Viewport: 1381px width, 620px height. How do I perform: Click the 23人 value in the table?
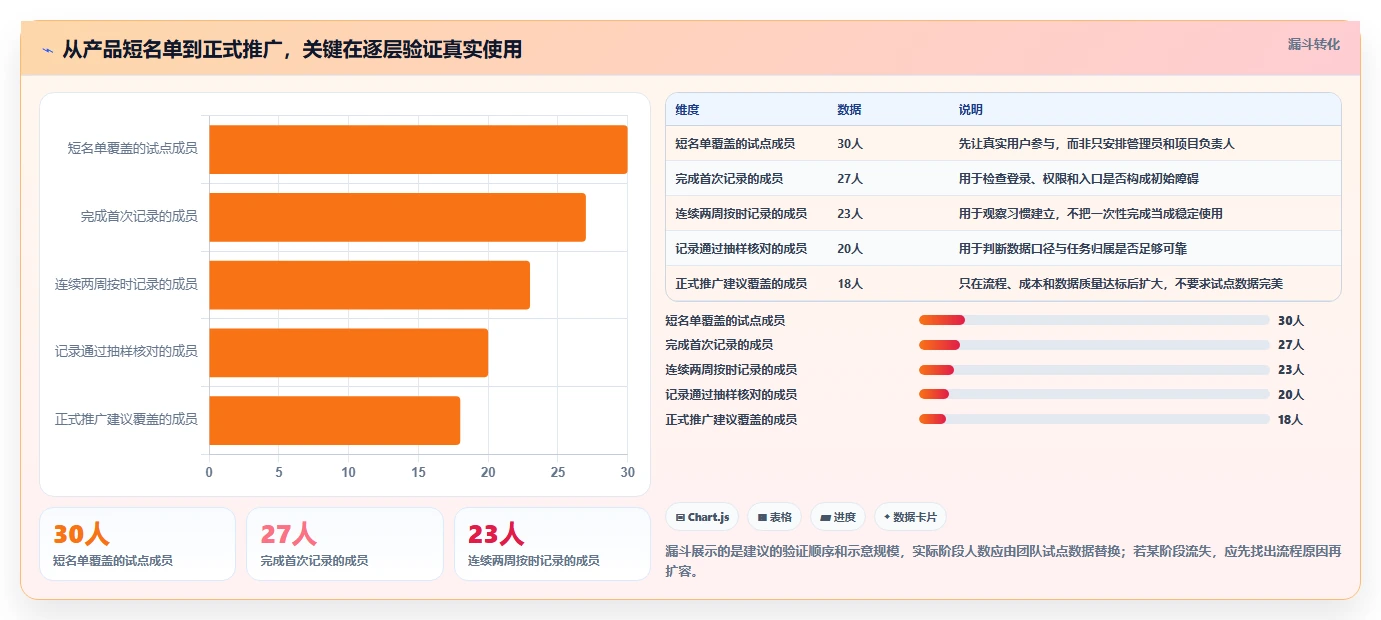tap(850, 214)
